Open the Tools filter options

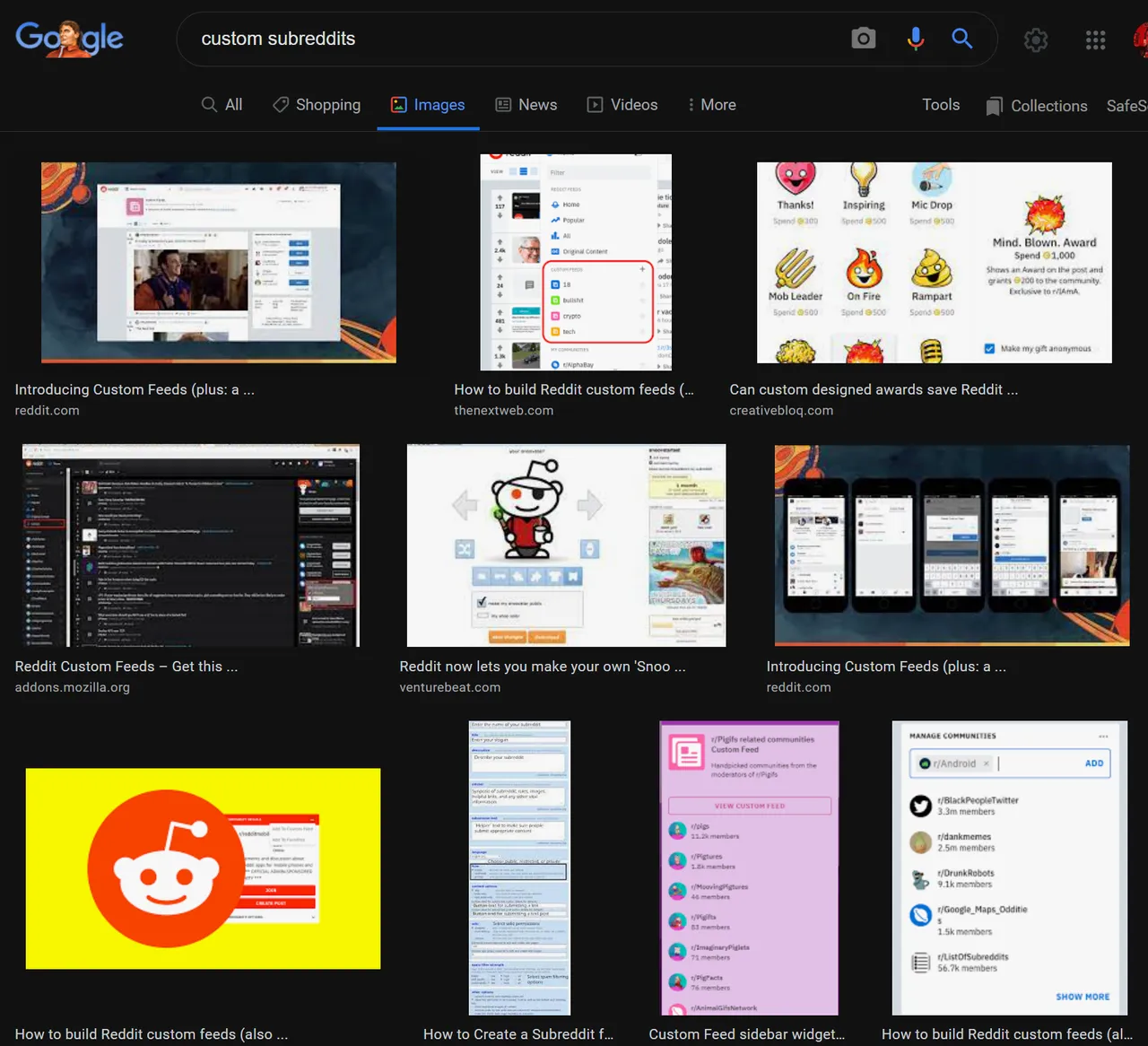(941, 105)
